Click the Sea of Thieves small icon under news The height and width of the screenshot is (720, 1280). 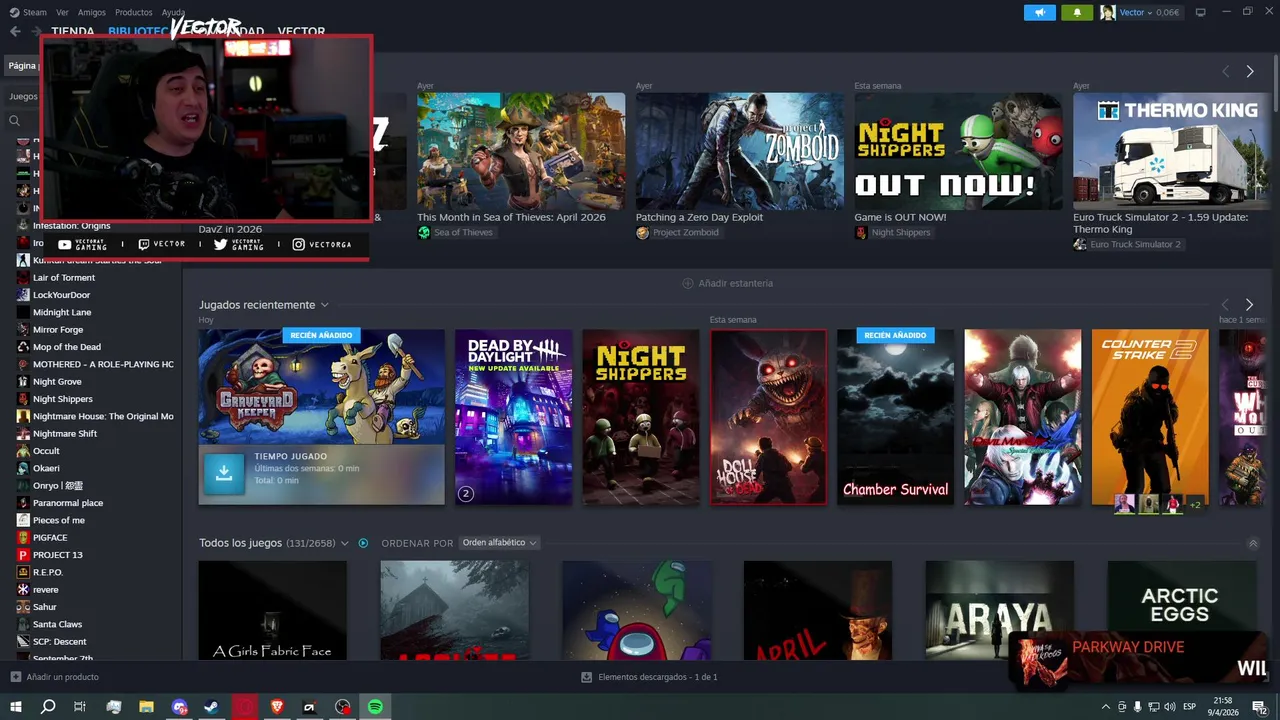pyautogui.click(x=424, y=232)
